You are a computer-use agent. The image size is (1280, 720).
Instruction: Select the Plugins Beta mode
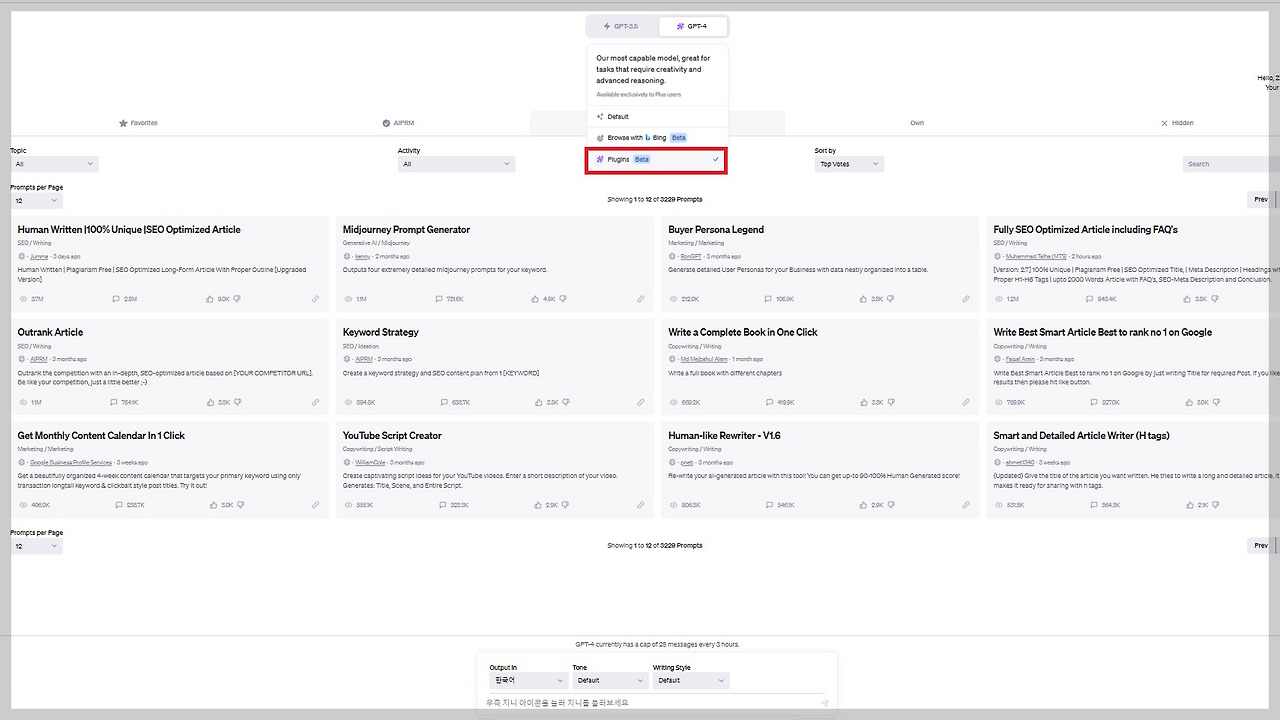click(x=657, y=159)
